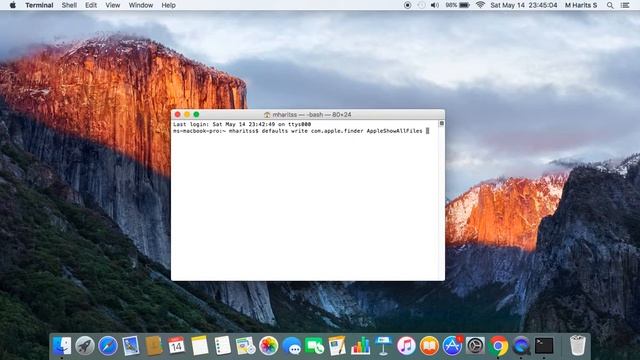Open the Mail stamp icon in Dock
The image size is (640, 360).
click(x=131, y=346)
